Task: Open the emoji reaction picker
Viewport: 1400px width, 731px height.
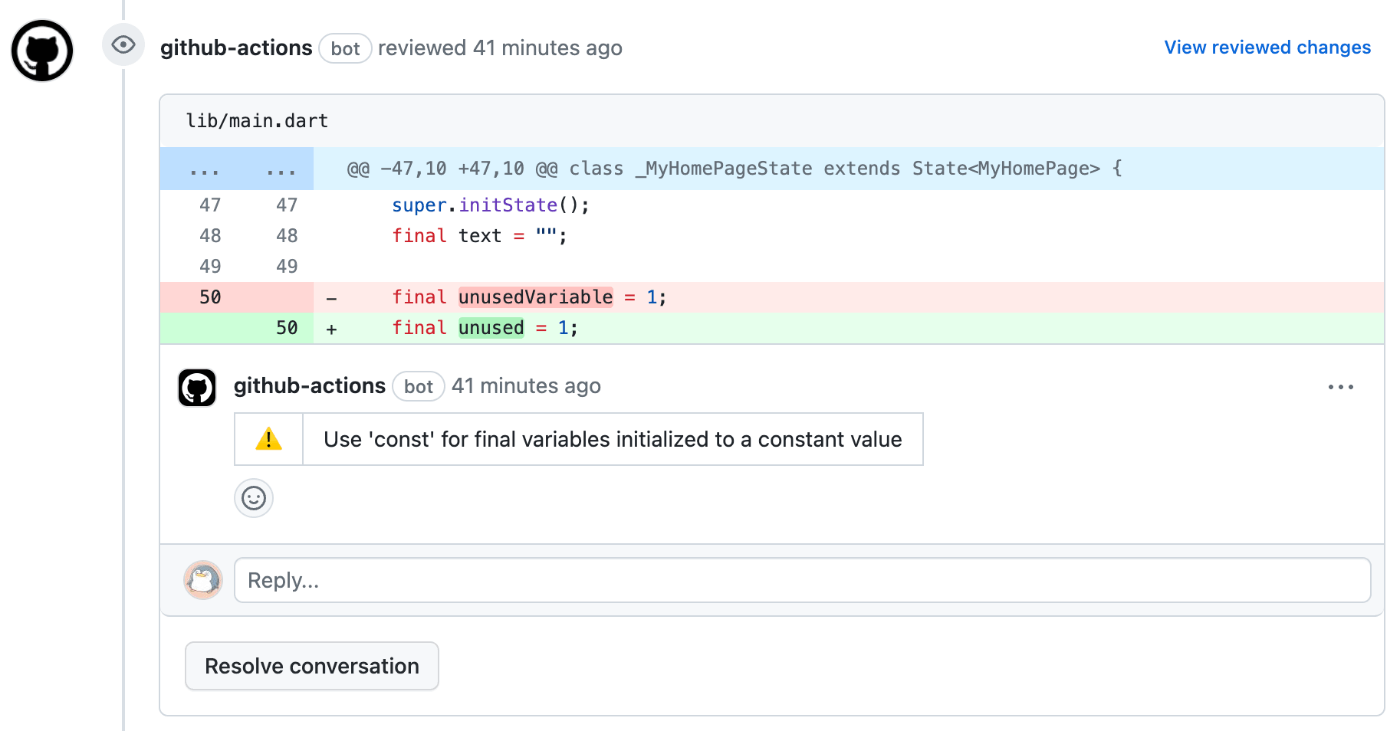Action: [254, 498]
